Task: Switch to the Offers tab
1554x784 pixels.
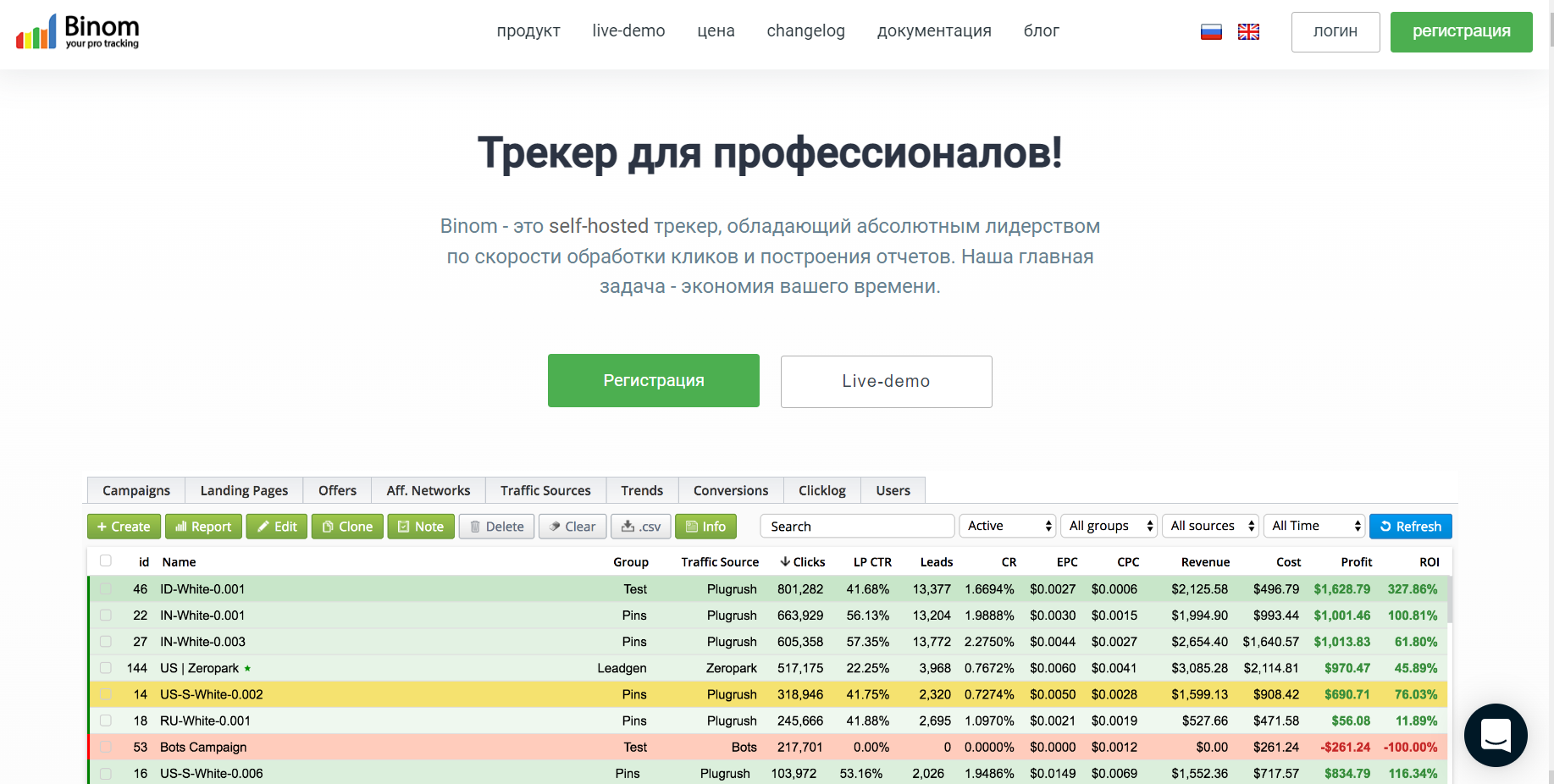Action: click(337, 490)
